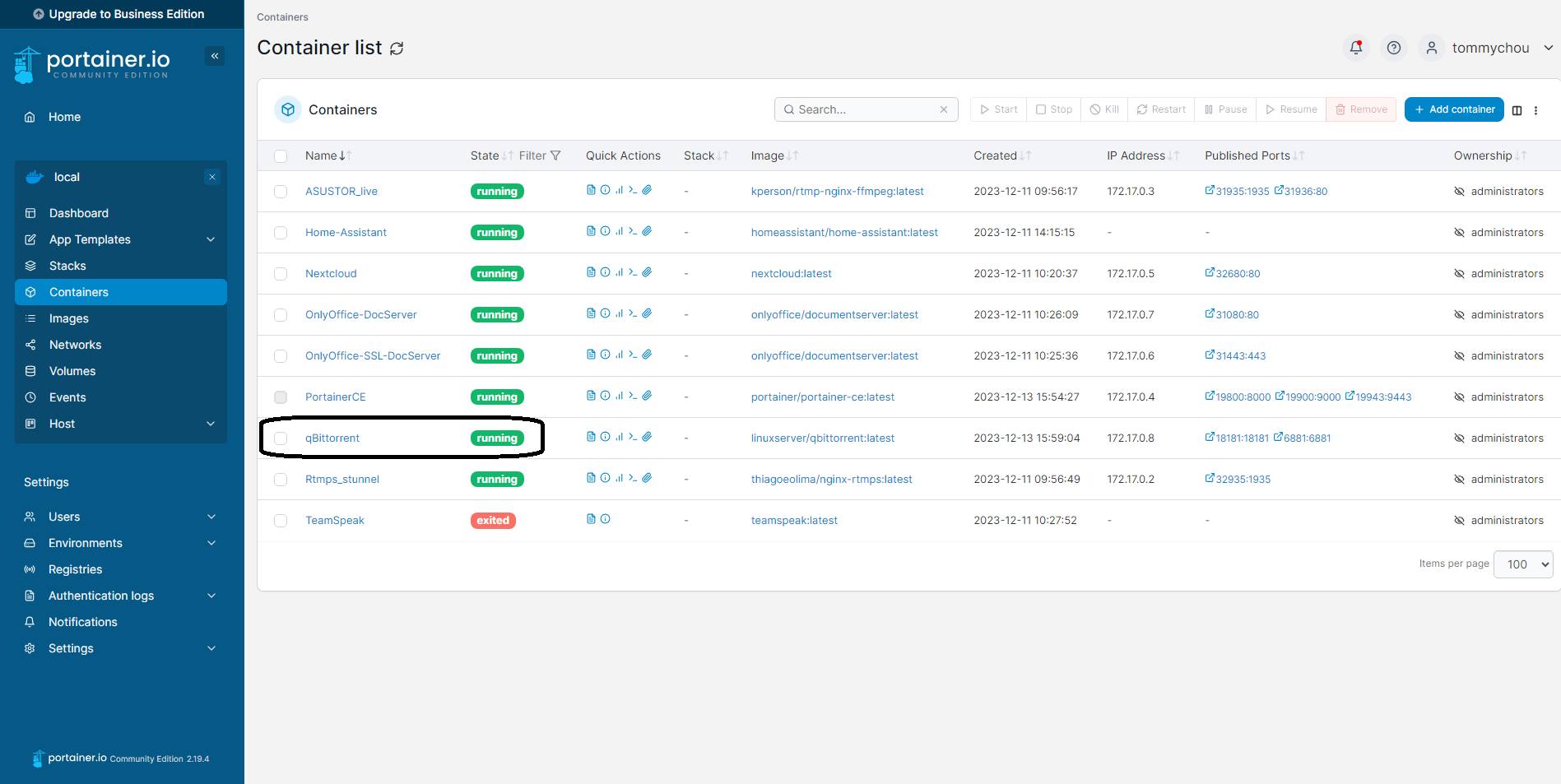Image resolution: width=1561 pixels, height=784 pixels.
Task: Clear the search field
Action: click(x=944, y=109)
